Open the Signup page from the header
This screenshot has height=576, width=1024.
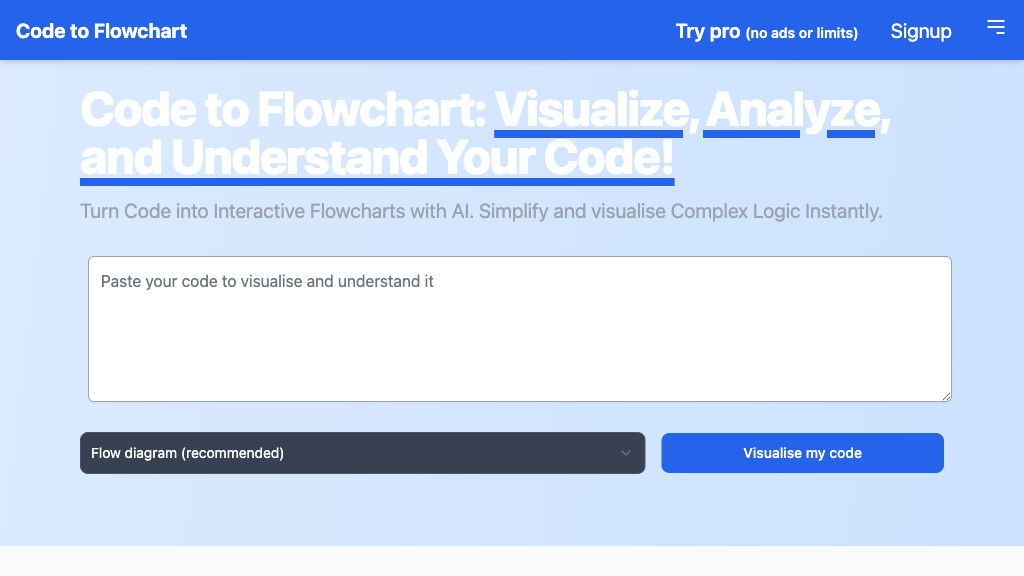click(x=920, y=31)
